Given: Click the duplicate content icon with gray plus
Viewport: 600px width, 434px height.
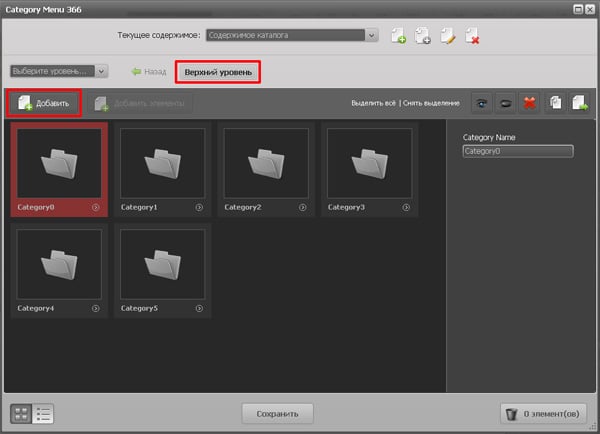Looking at the screenshot, I should [423, 36].
